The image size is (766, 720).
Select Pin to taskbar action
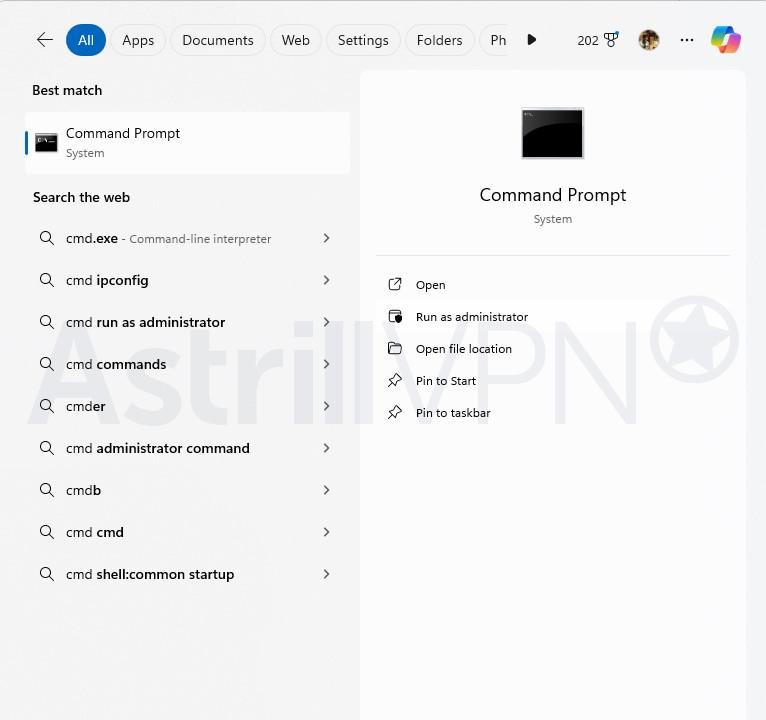pyautogui.click(x=453, y=413)
